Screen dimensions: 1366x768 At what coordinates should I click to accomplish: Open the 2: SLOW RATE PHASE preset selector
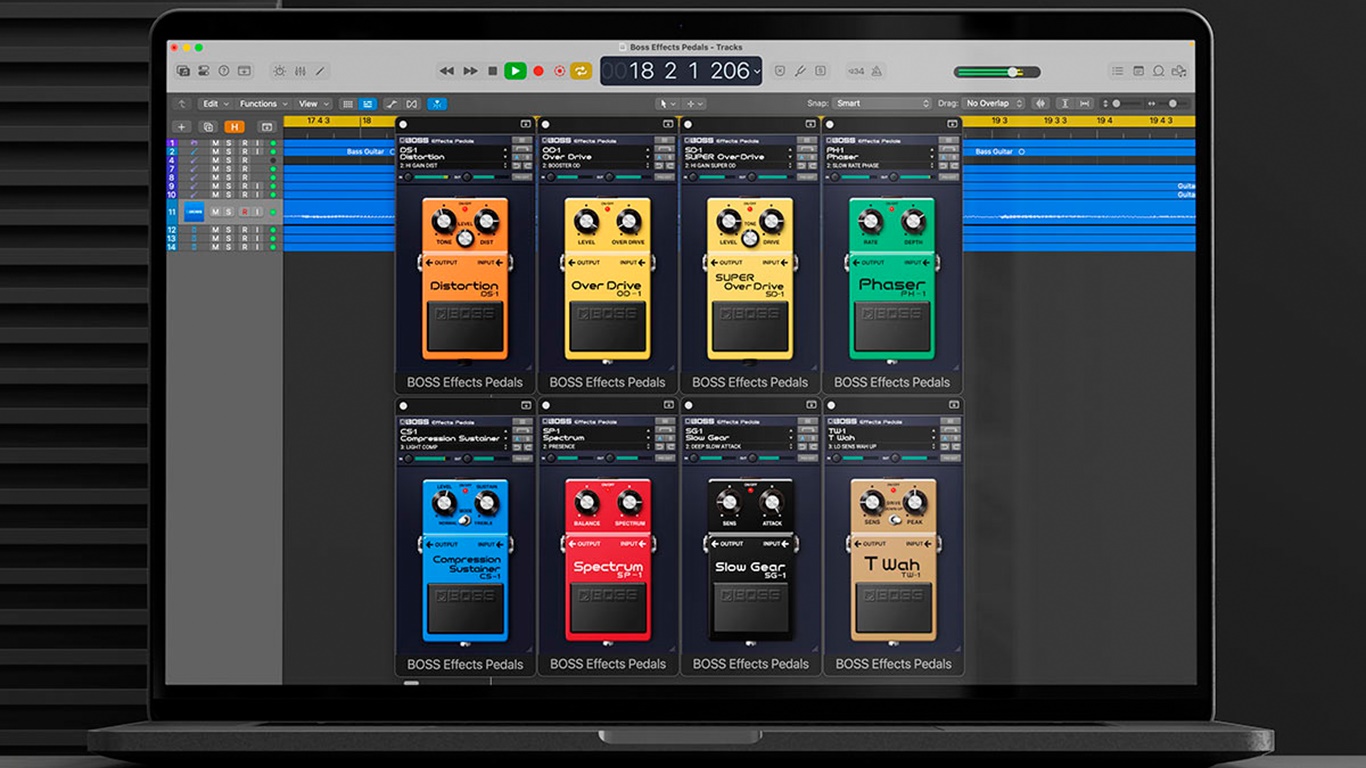pyautogui.click(x=880, y=166)
